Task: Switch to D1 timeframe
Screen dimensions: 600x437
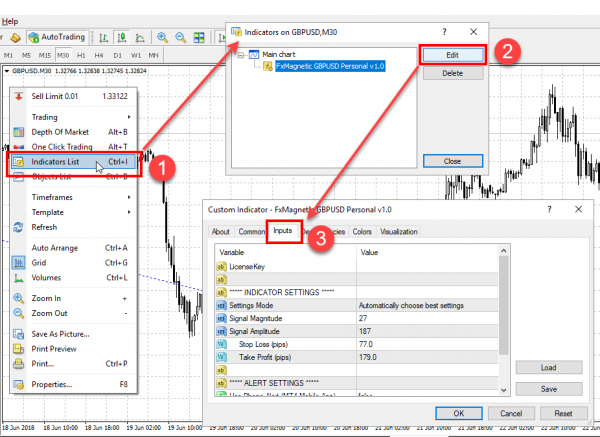Action: click(x=117, y=55)
